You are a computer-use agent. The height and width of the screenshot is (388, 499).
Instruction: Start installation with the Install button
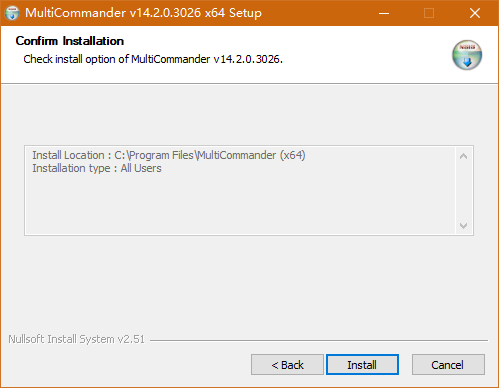click(362, 365)
